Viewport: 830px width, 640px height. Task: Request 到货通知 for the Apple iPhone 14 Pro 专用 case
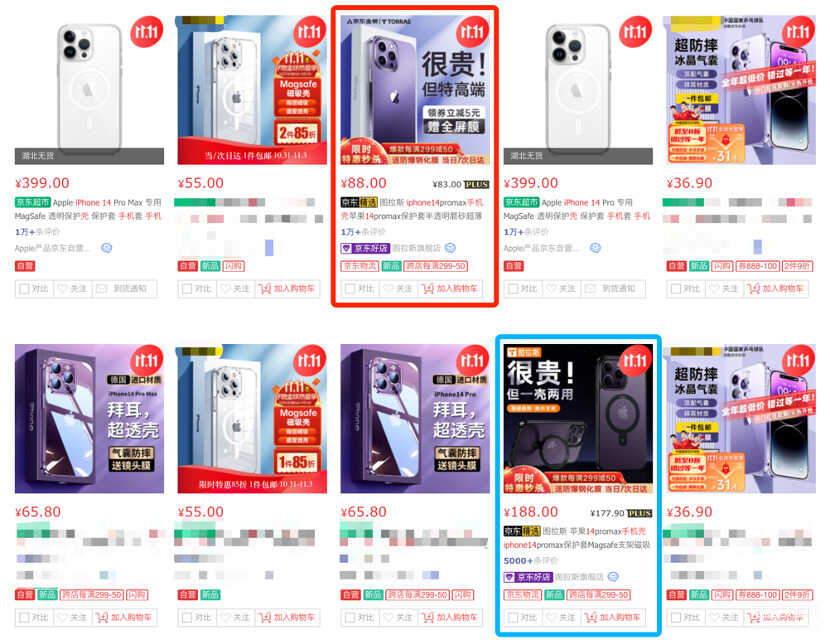(614, 289)
